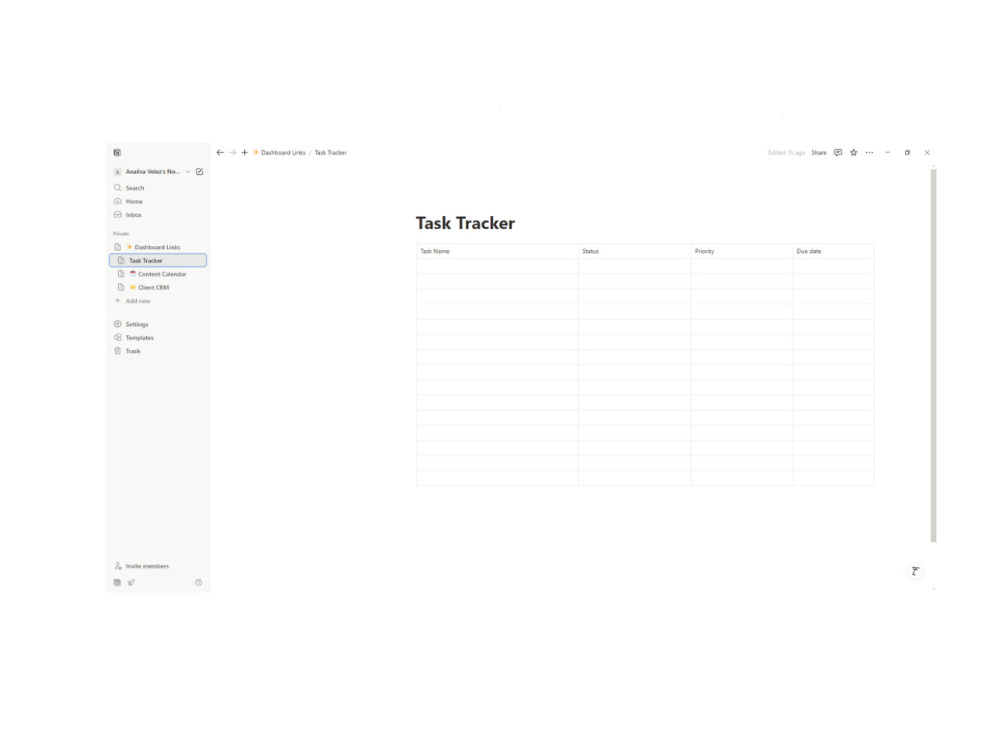The width and height of the screenshot is (1000, 750).
Task: Click the page icon beside Client CRM
Action: 121,288
